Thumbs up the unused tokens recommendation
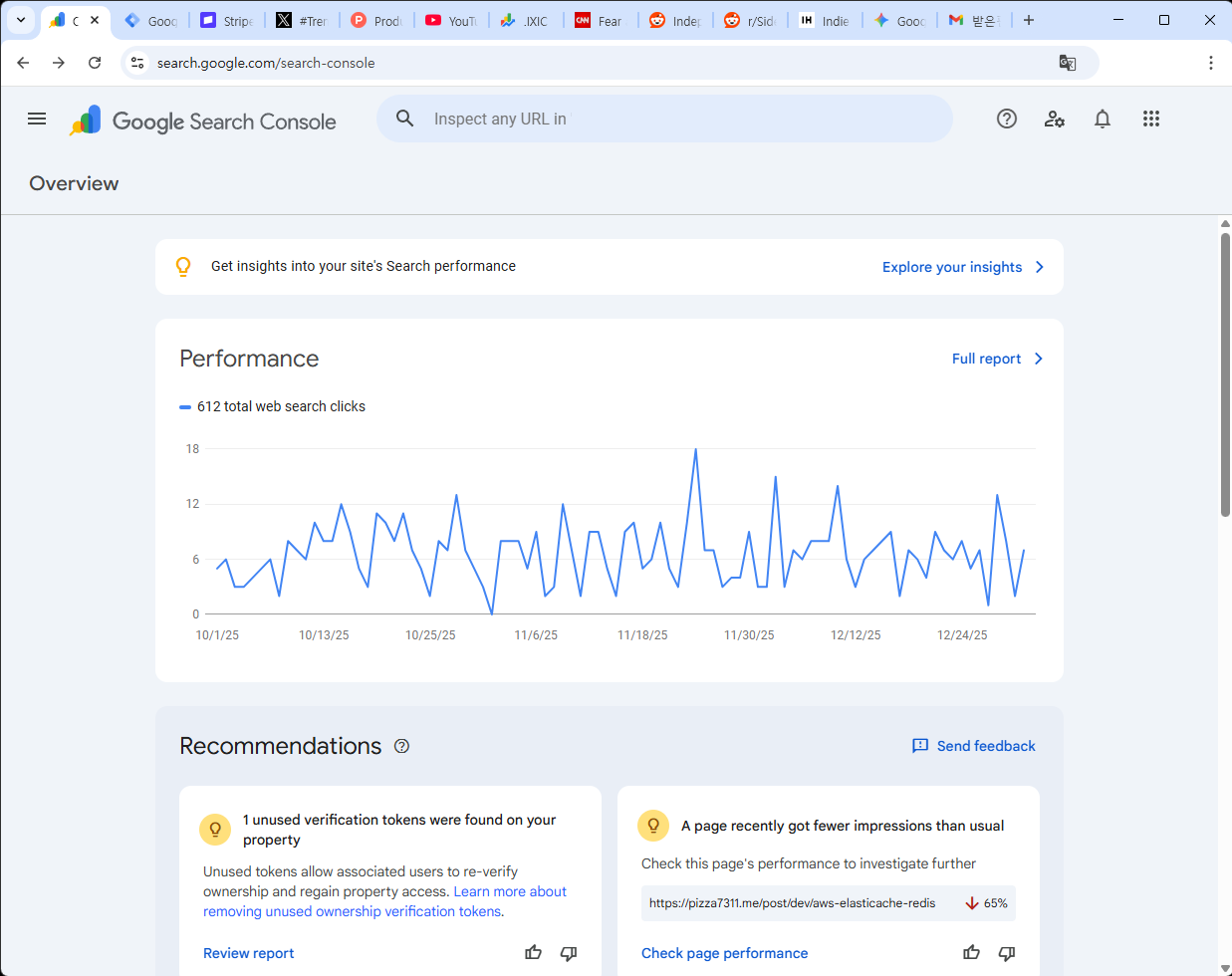 click(x=534, y=953)
